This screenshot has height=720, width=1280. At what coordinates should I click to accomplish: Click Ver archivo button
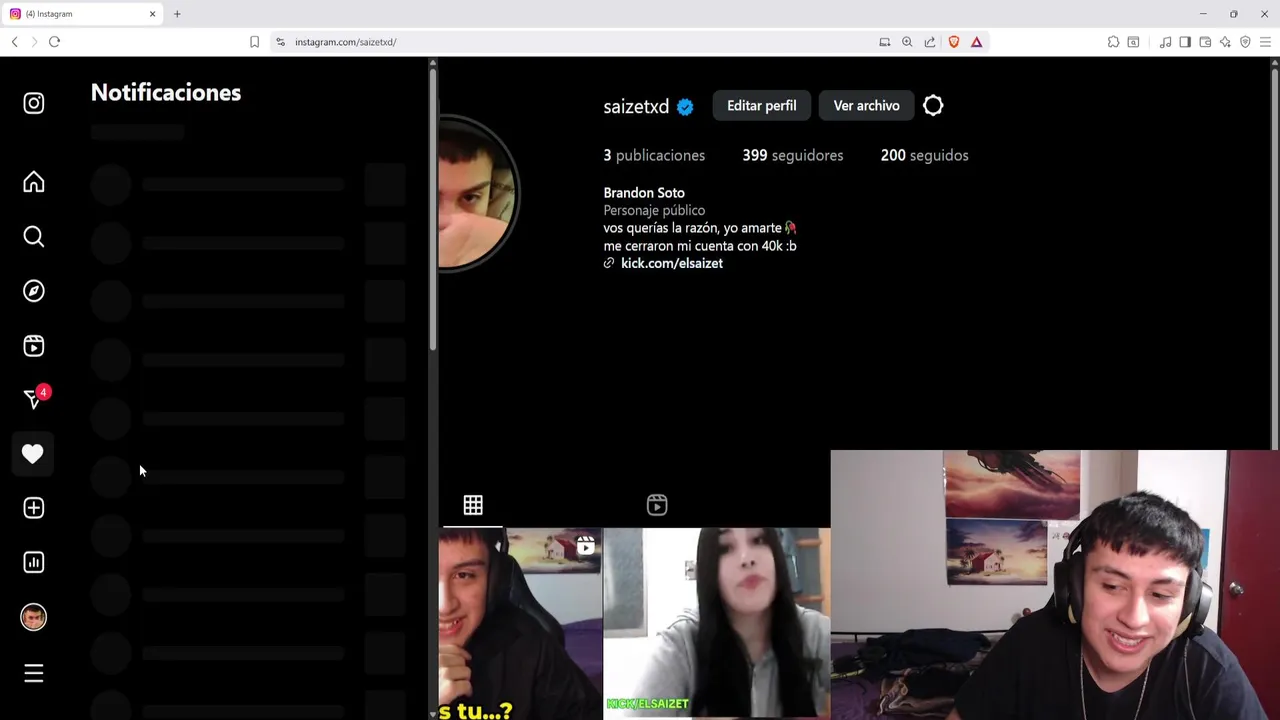[x=866, y=105]
